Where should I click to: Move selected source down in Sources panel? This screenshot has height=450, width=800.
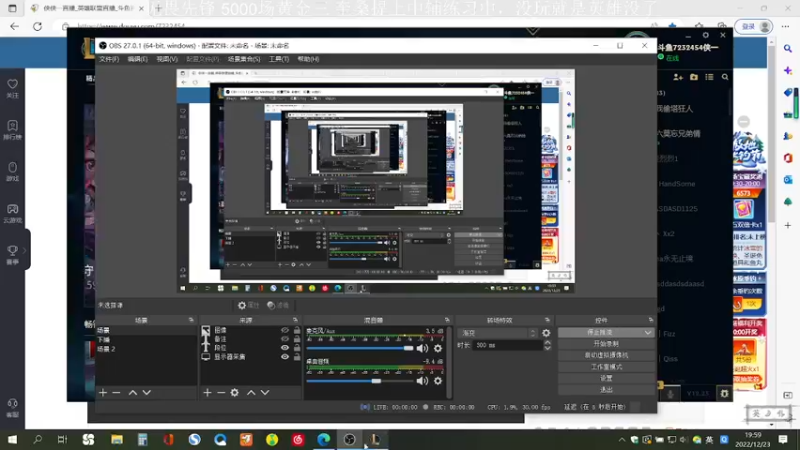point(265,392)
